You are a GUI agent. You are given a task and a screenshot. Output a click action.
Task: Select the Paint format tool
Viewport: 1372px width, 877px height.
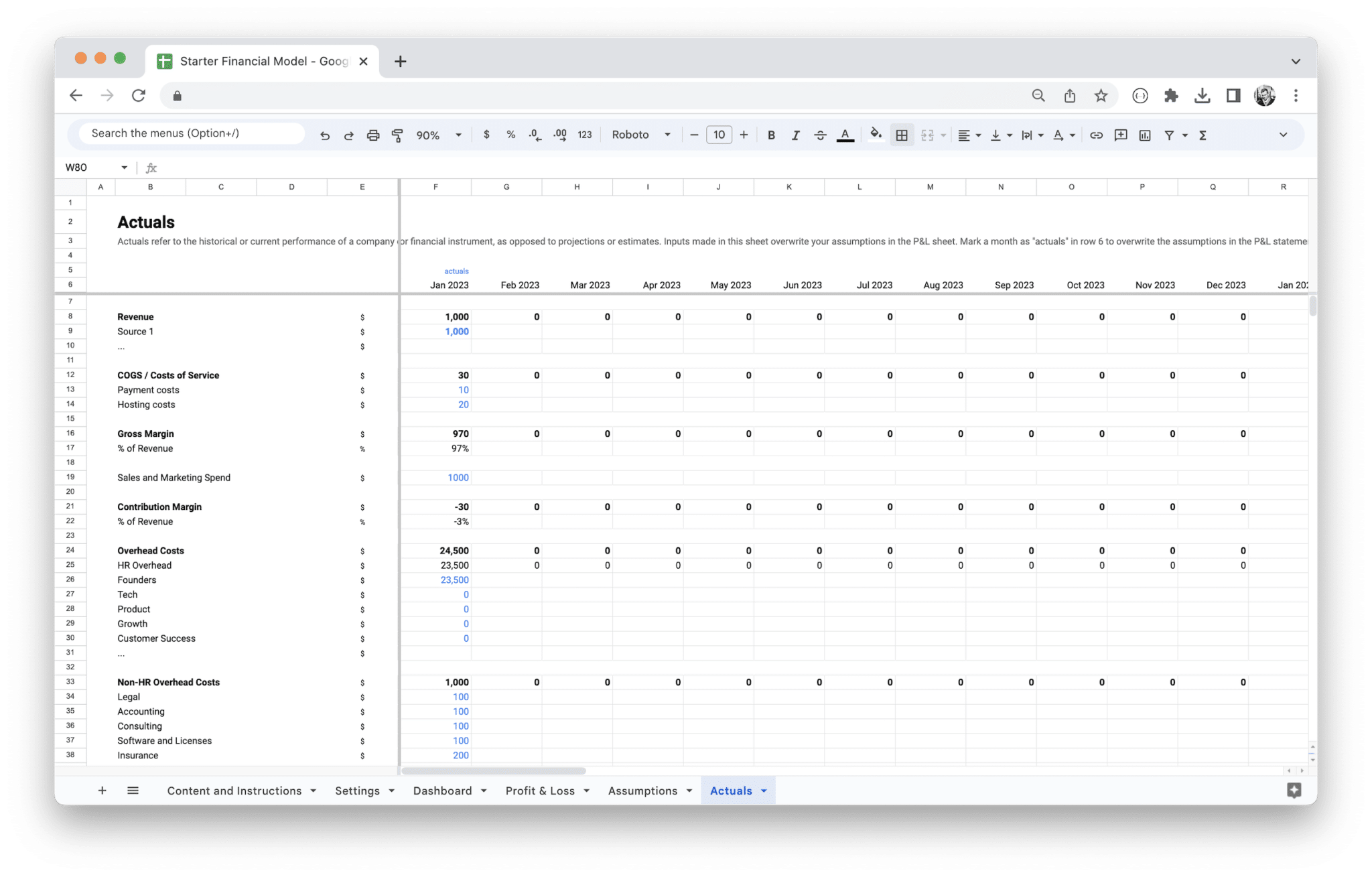click(x=398, y=135)
